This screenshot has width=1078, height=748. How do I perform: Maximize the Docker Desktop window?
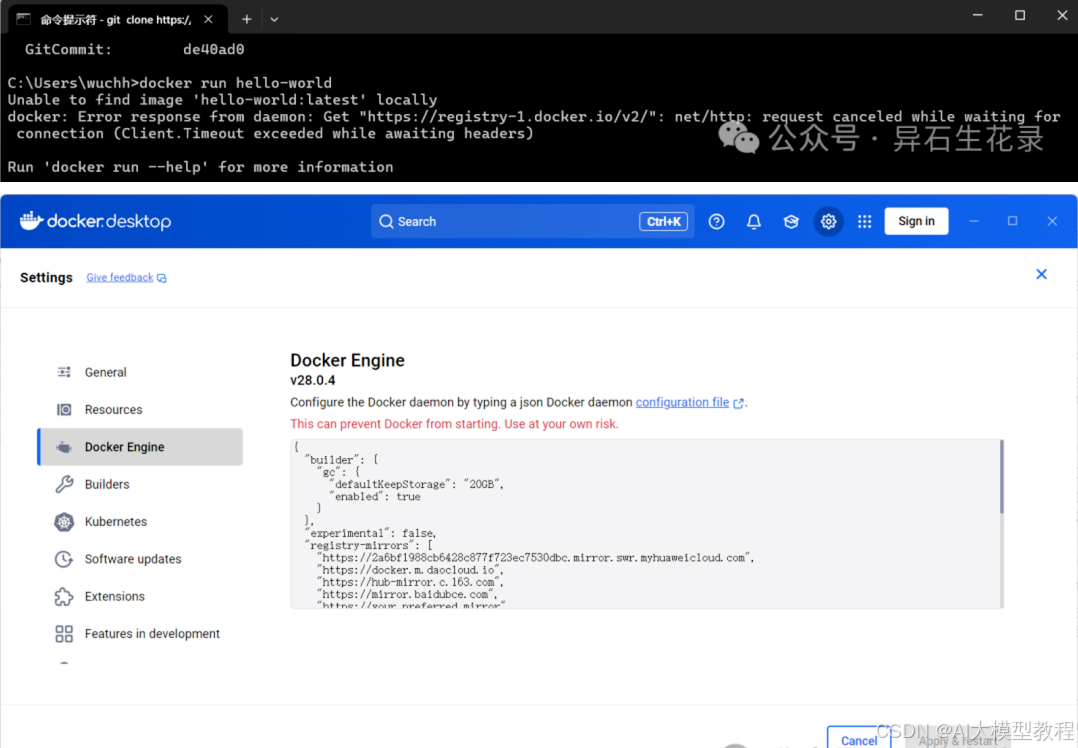[1013, 221]
